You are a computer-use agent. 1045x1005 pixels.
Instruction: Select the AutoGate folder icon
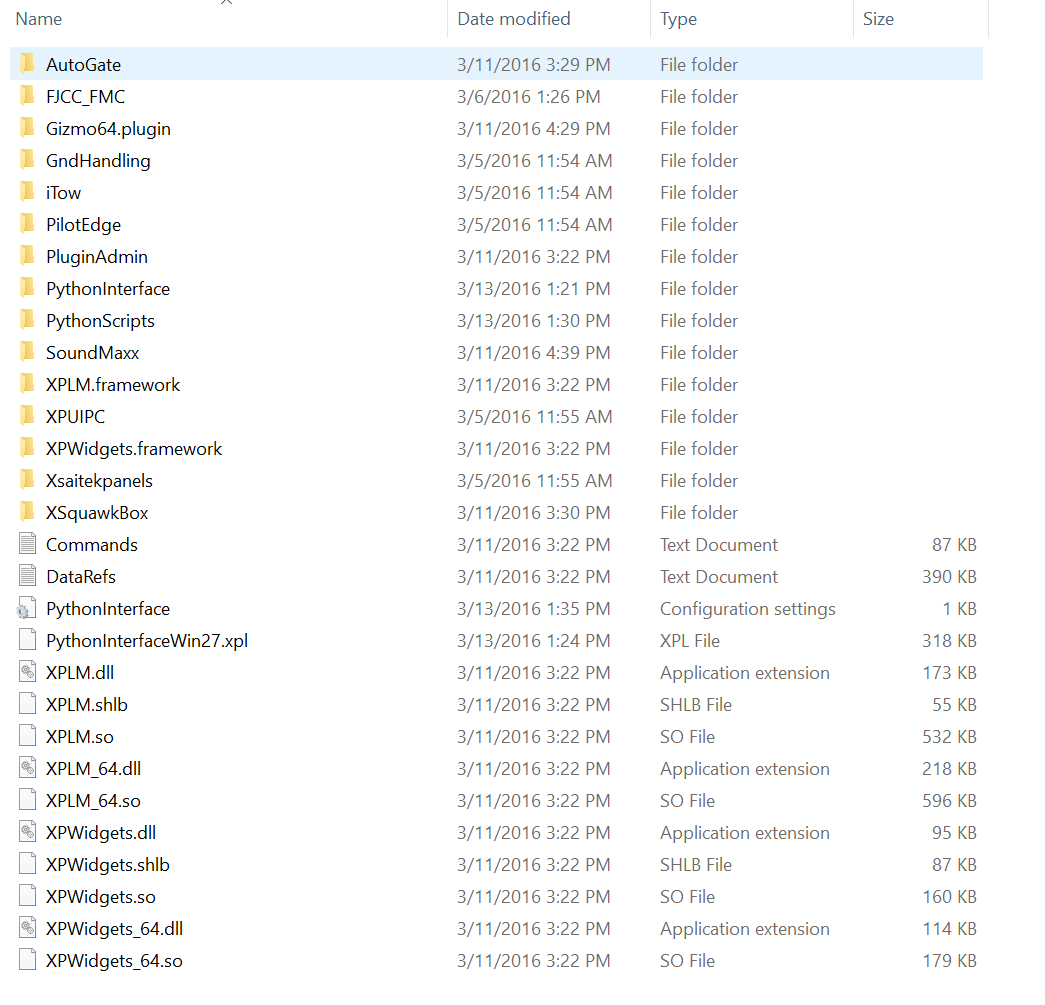[x=27, y=64]
